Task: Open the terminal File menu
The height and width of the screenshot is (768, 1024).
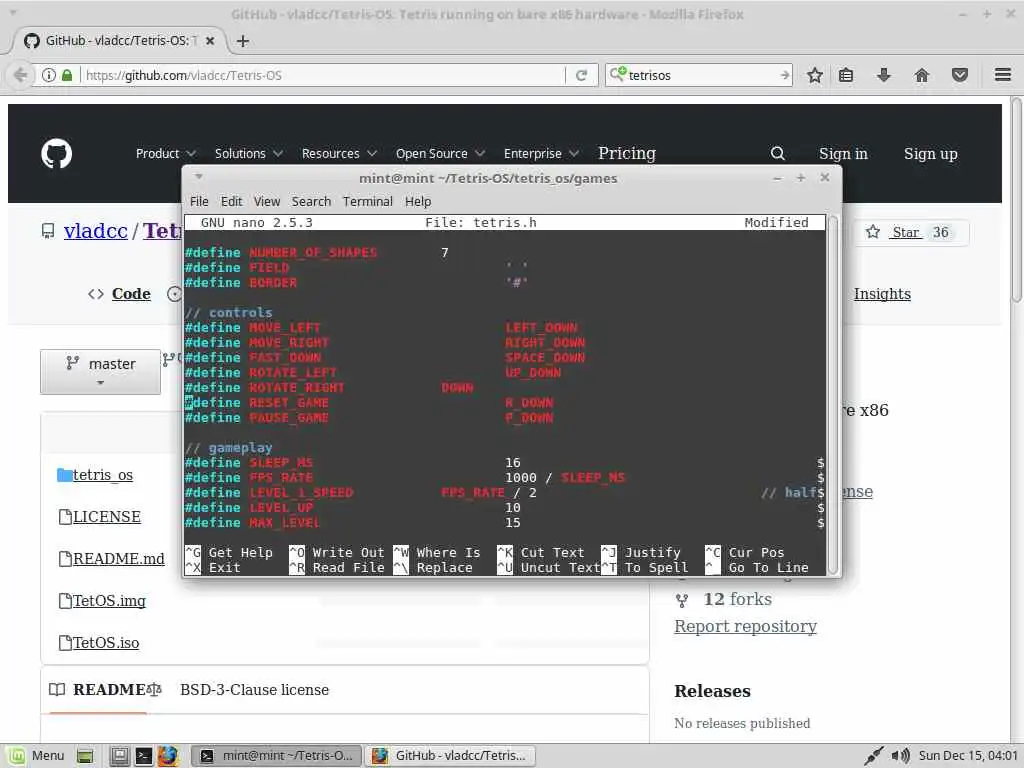Action: pos(199,201)
